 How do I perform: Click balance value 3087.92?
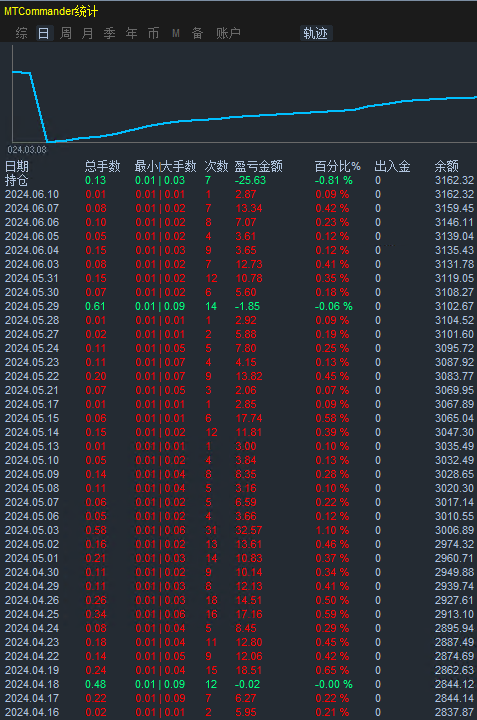pyautogui.click(x=455, y=362)
